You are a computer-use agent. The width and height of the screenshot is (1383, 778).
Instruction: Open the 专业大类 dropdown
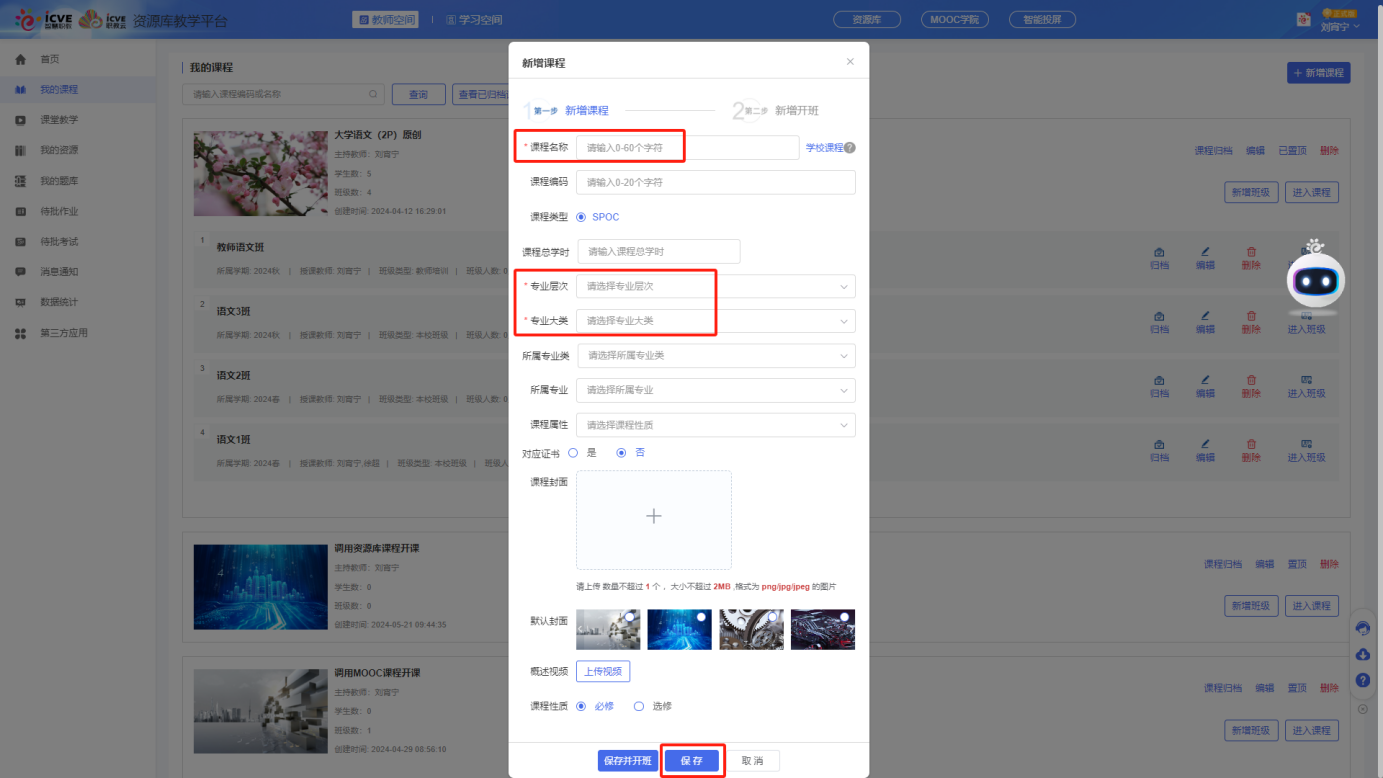tap(715, 321)
